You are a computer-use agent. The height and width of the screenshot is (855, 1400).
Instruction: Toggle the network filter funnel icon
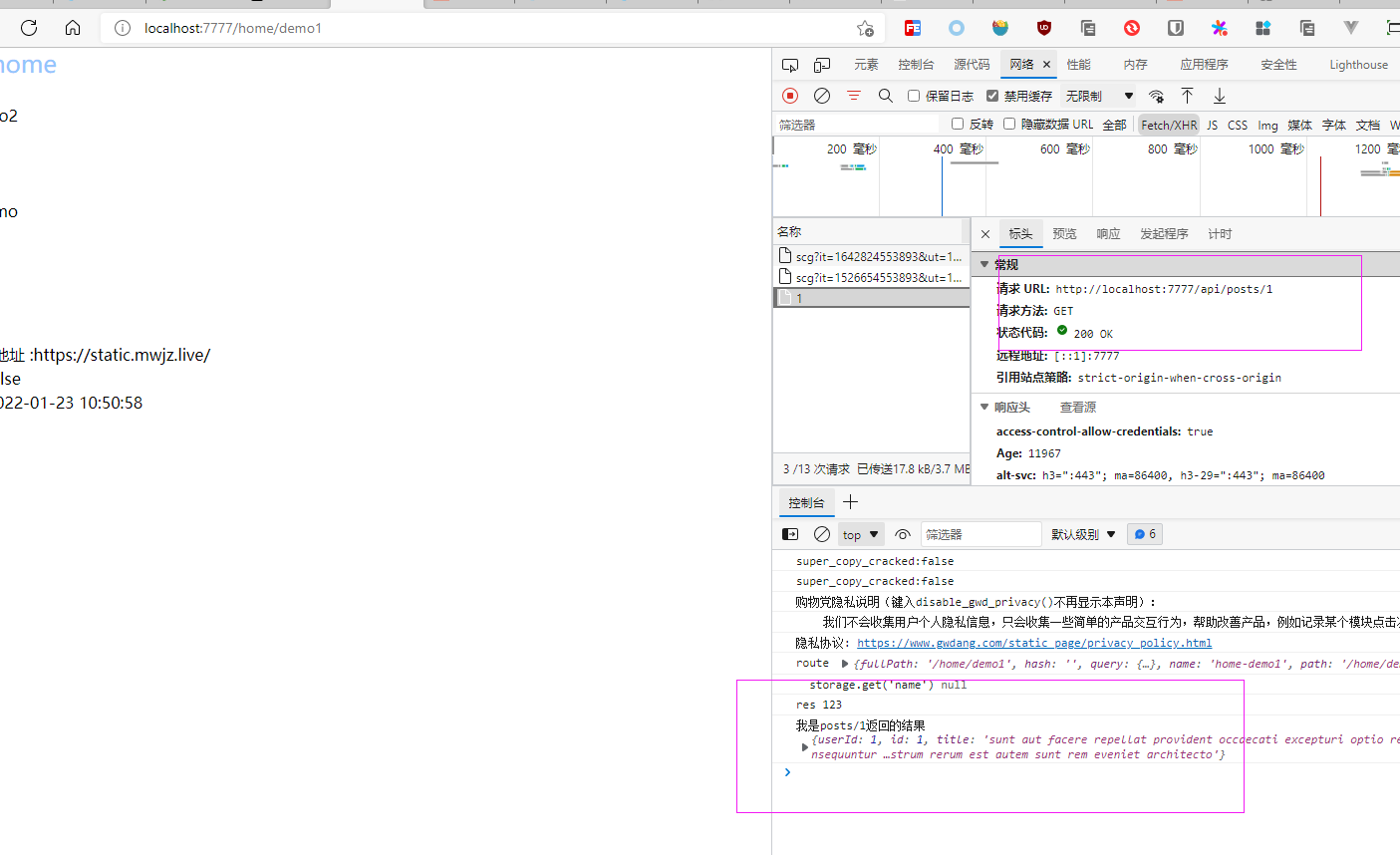click(x=854, y=96)
